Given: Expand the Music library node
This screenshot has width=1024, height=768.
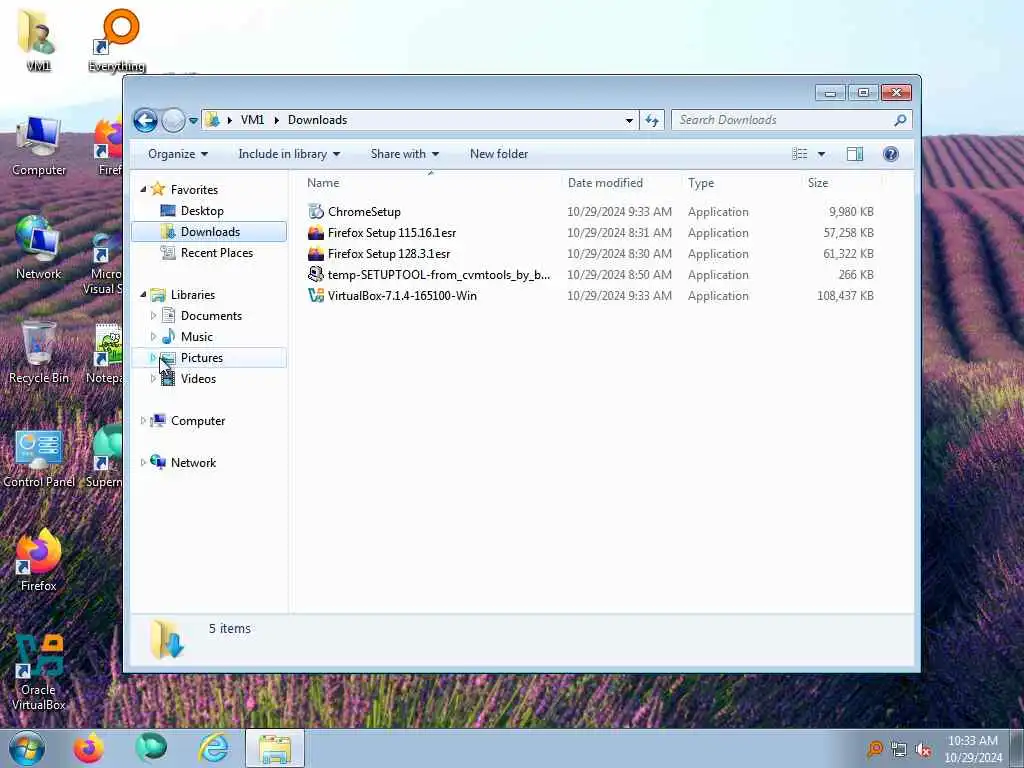Looking at the screenshot, I should coord(153,336).
